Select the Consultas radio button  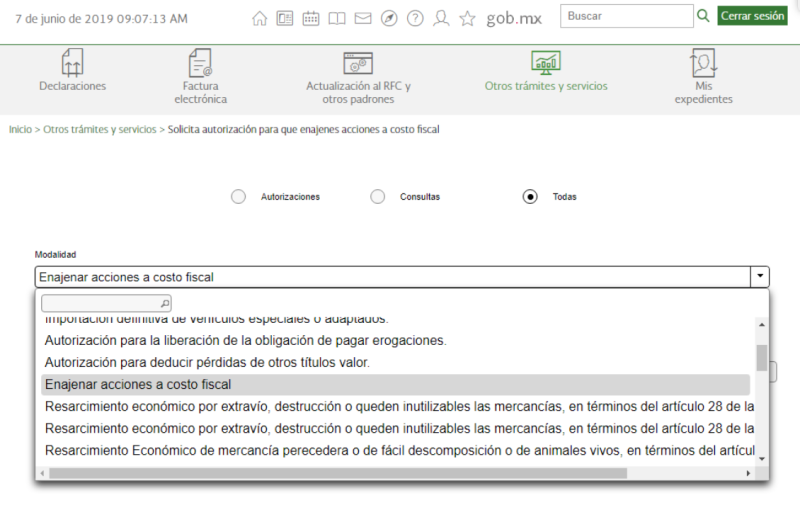point(378,196)
